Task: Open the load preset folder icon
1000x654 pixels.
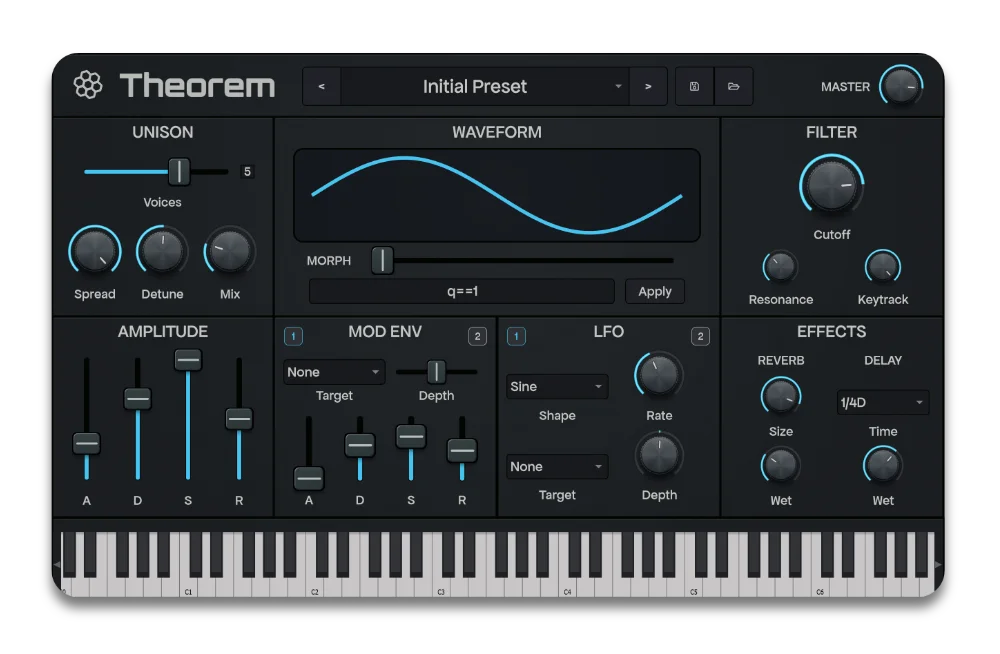Action: coord(733,87)
